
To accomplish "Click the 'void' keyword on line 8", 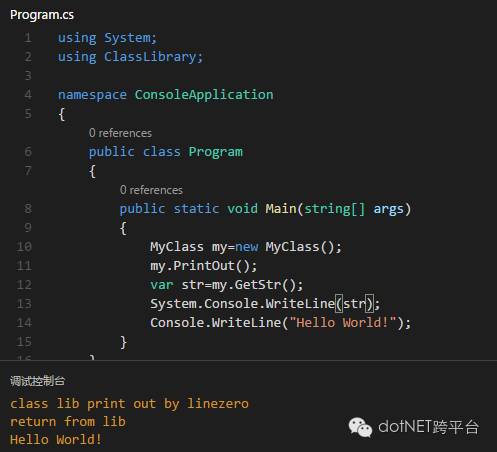I will (x=242, y=209).
